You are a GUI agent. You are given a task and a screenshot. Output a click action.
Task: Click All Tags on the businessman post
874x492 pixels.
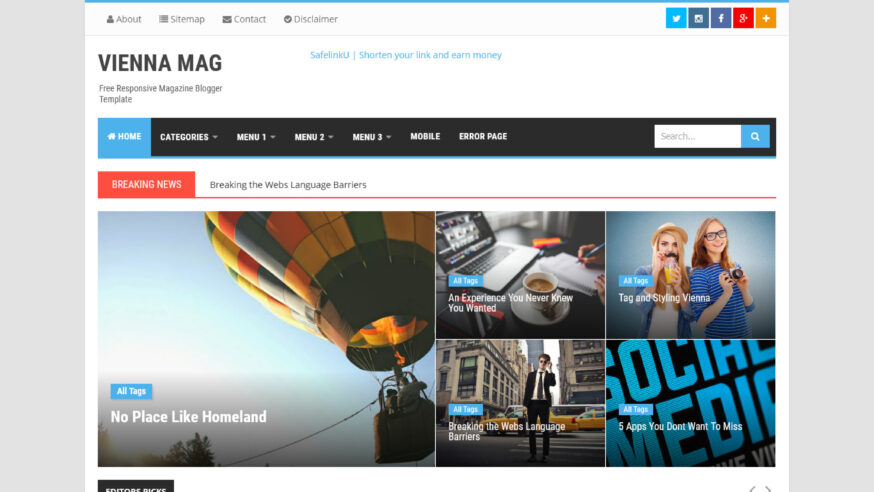465,410
